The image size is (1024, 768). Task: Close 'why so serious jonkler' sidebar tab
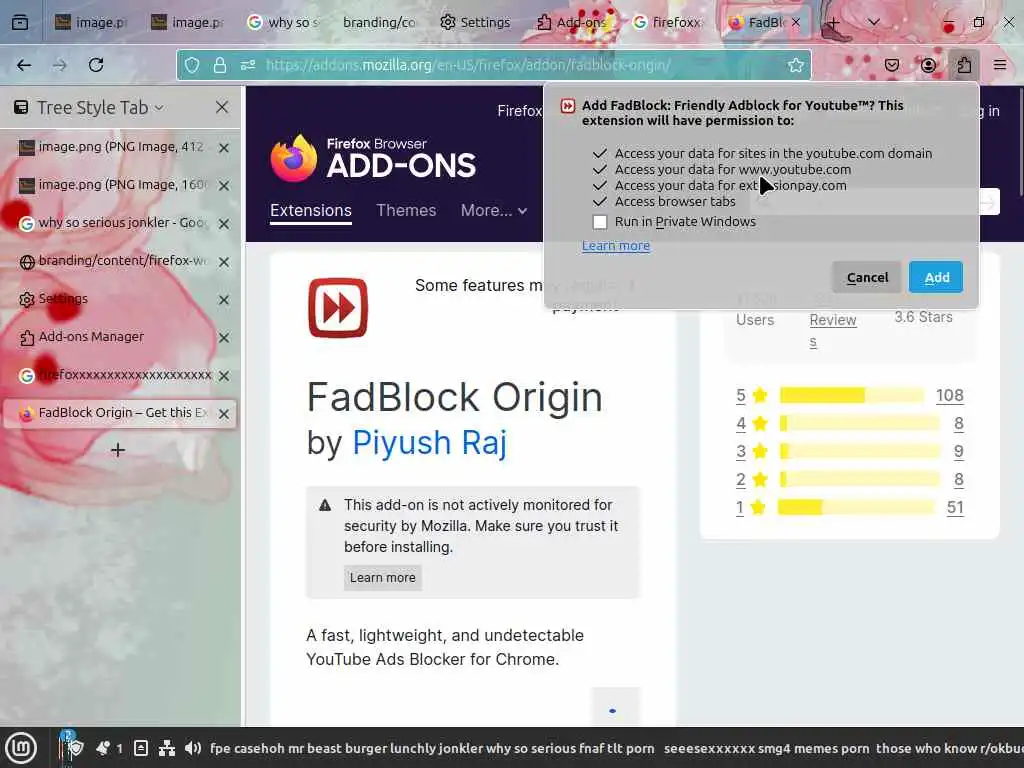223,224
